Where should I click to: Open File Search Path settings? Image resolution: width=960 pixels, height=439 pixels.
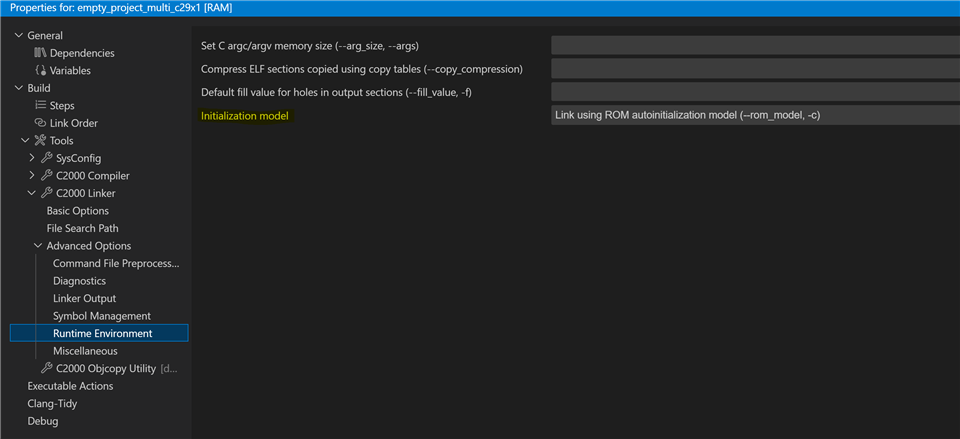[83, 228]
